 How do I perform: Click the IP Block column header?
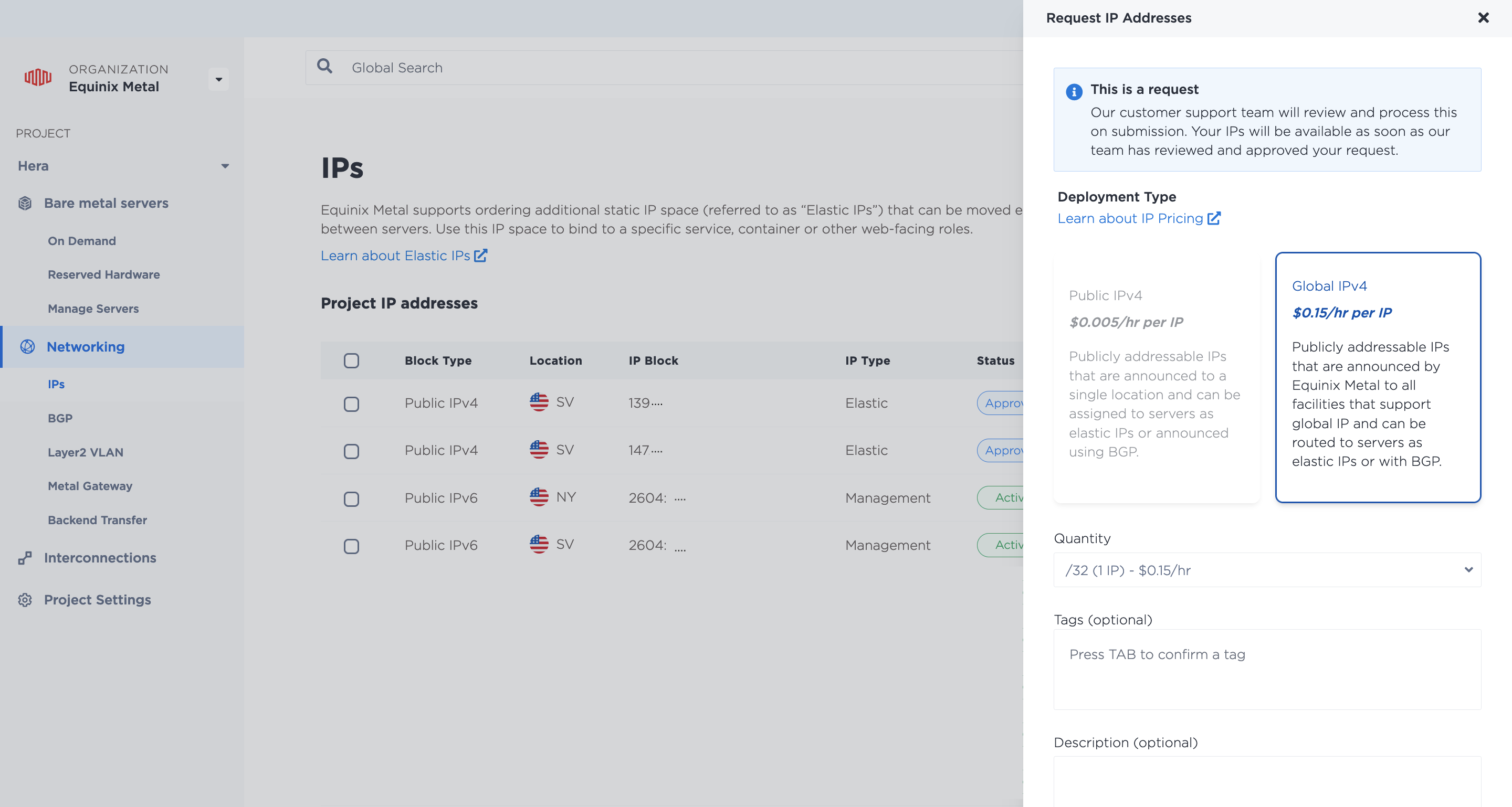[x=653, y=360]
